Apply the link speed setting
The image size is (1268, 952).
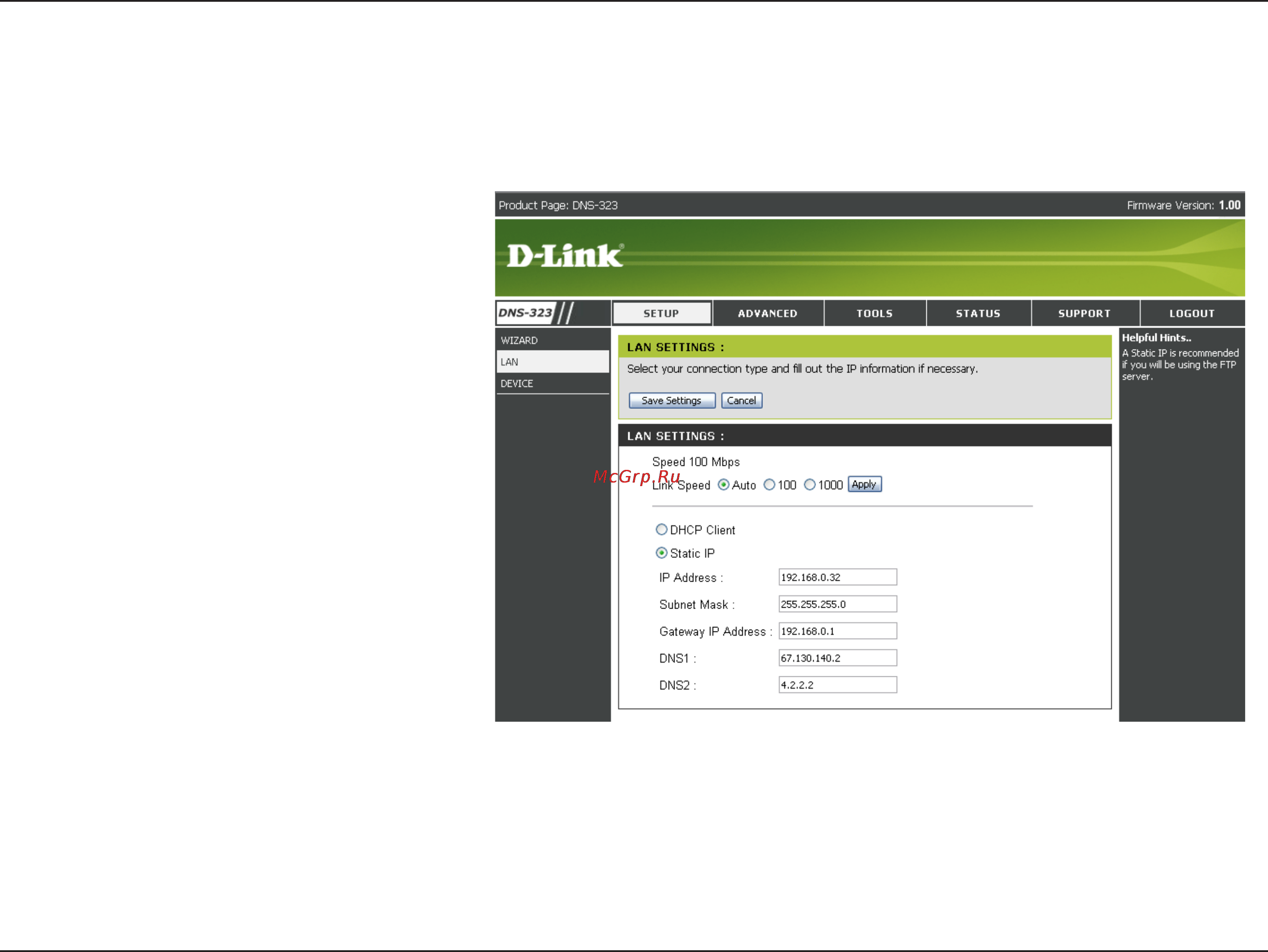864,484
